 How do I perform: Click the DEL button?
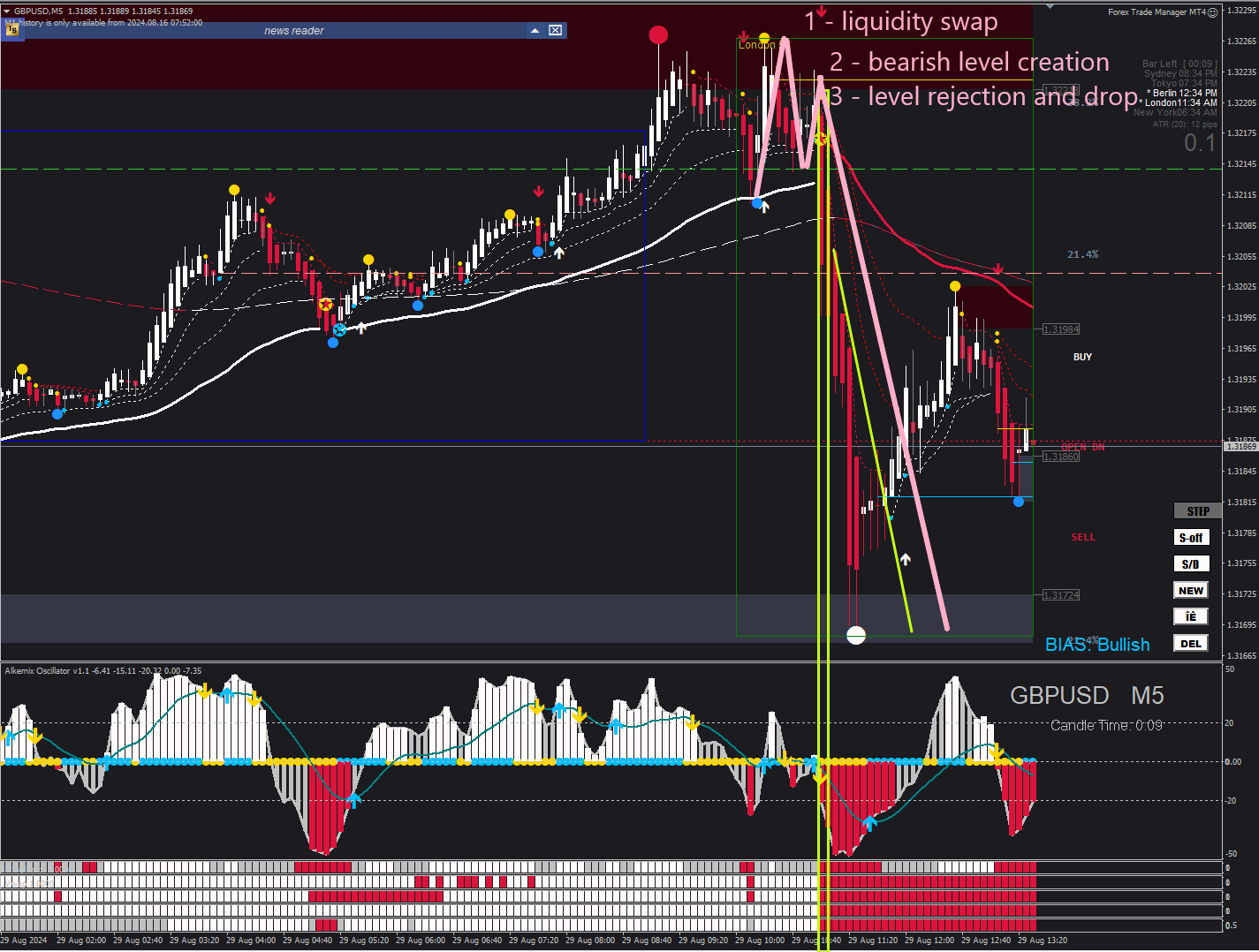tap(1191, 644)
